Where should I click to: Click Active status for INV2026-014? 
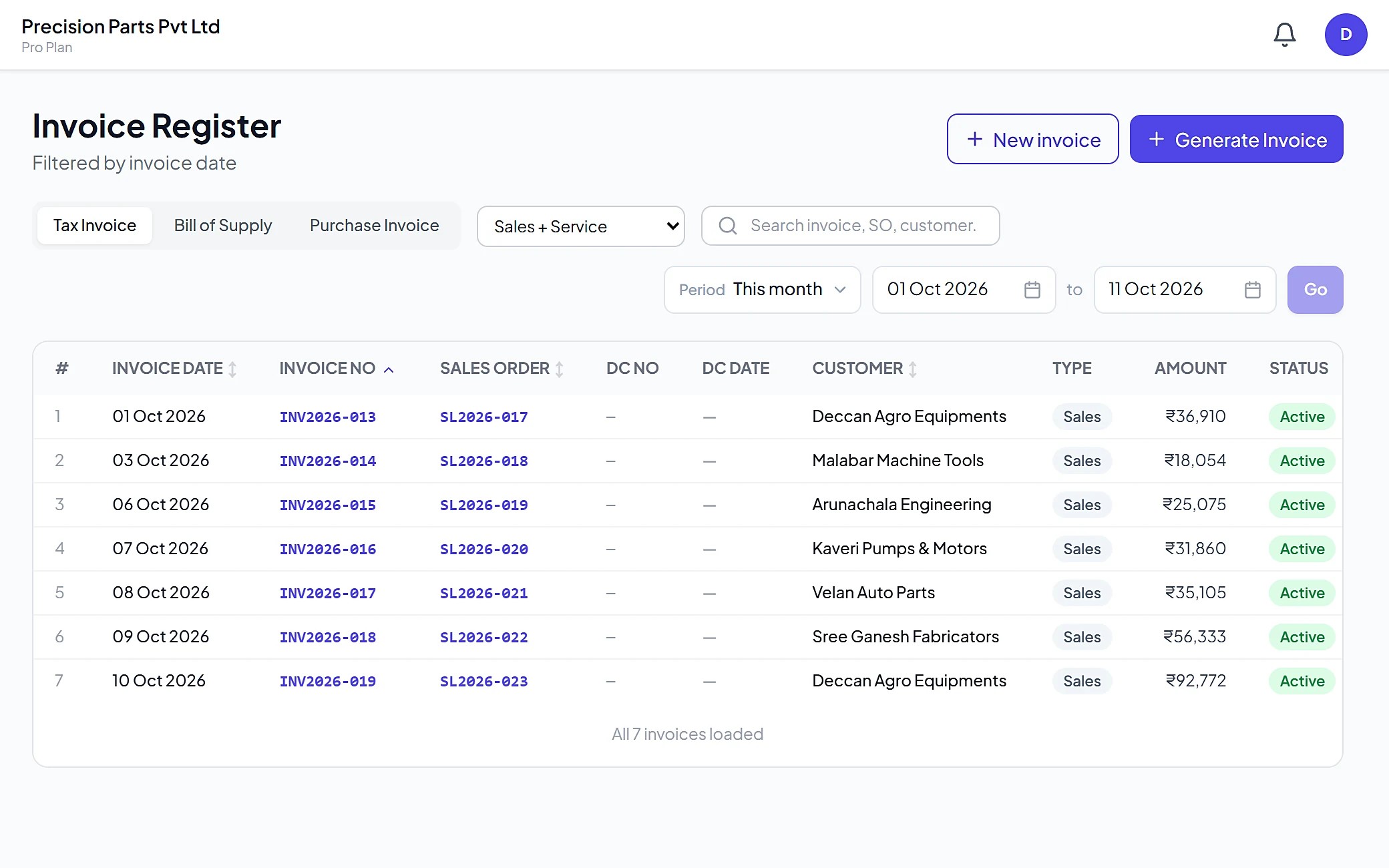click(1302, 461)
